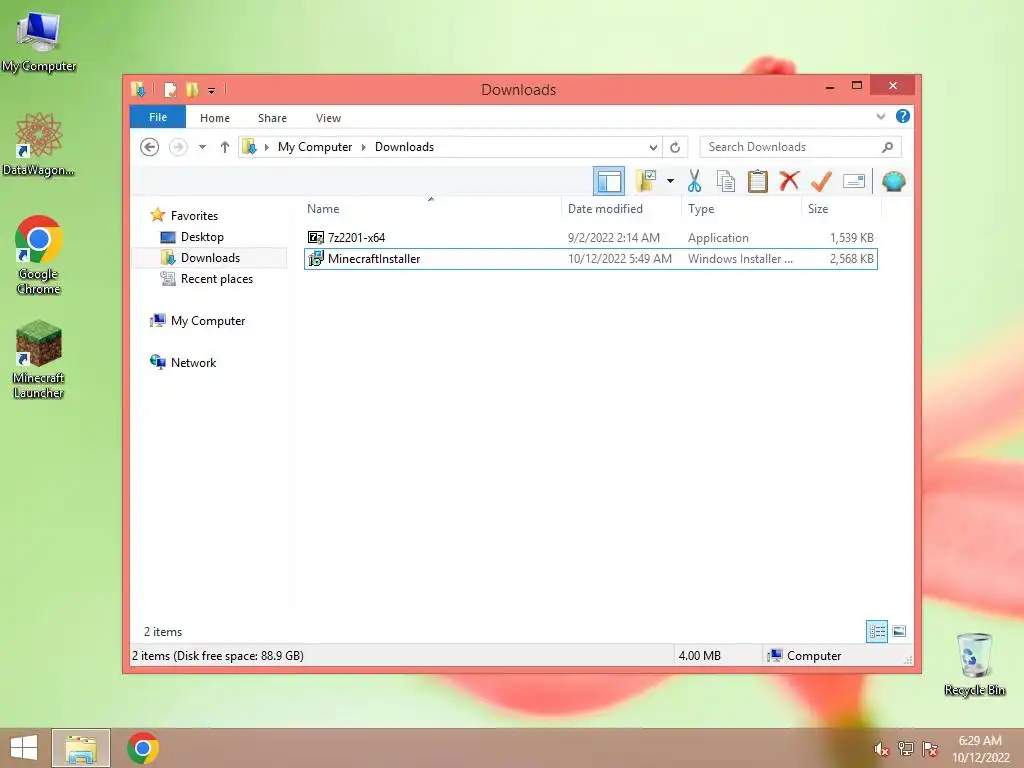Click the File Explorer taskbar button
The width and height of the screenshot is (1024, 768).
coord(81,748)
